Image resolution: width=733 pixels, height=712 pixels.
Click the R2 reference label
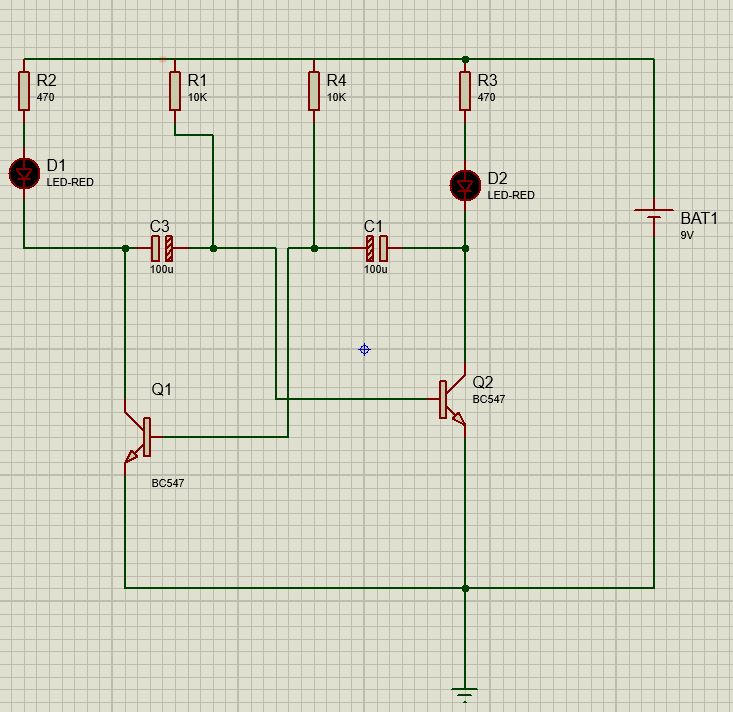(46, 80)
